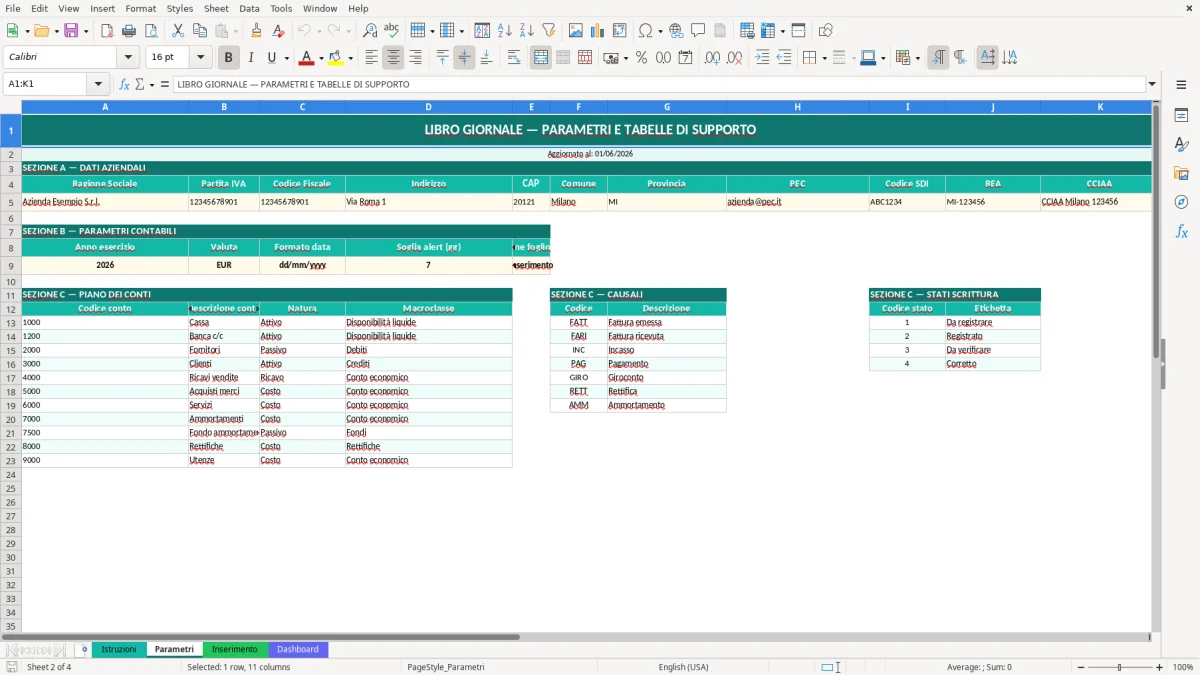Click the AutoFilter funnel icon
Image resolution: width=1200 pixels, height=675 pixels.
549,31
